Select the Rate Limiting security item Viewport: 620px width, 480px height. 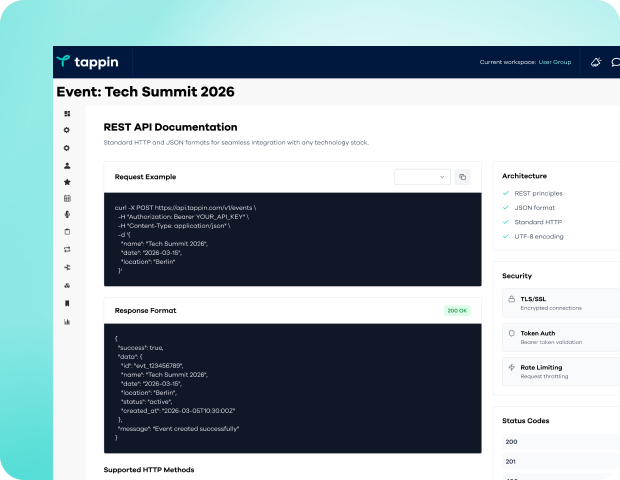click(x=560, y=371)
